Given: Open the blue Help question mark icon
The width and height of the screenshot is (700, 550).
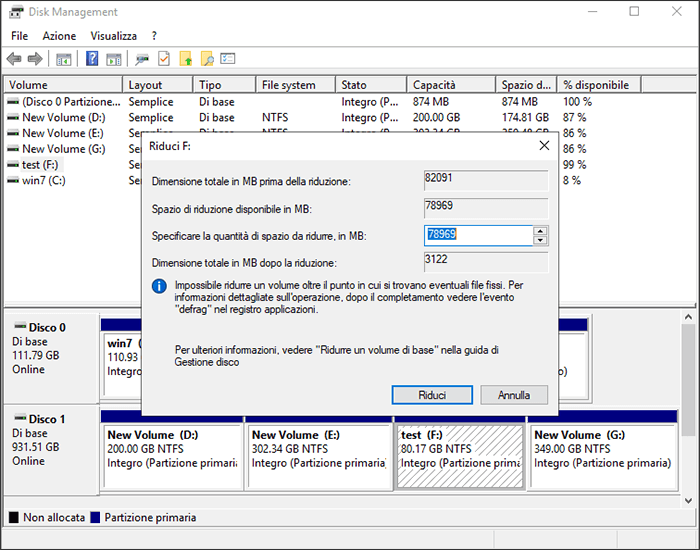Looking at the screenshot, I should click(92, 58).
